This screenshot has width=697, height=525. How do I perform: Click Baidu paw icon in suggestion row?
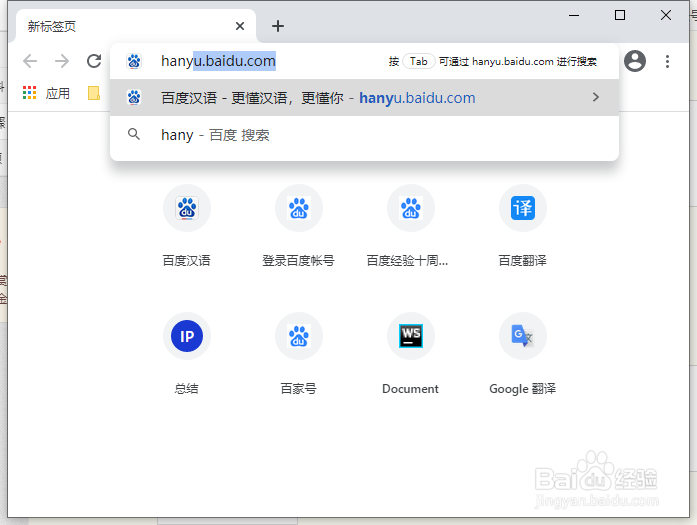134,97
